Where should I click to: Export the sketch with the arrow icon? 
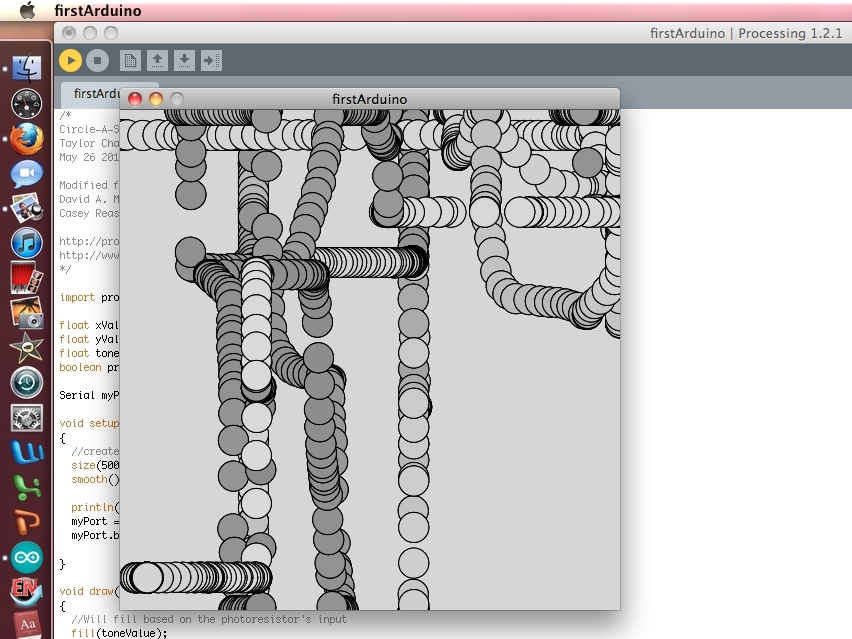[x=211, y=60]
